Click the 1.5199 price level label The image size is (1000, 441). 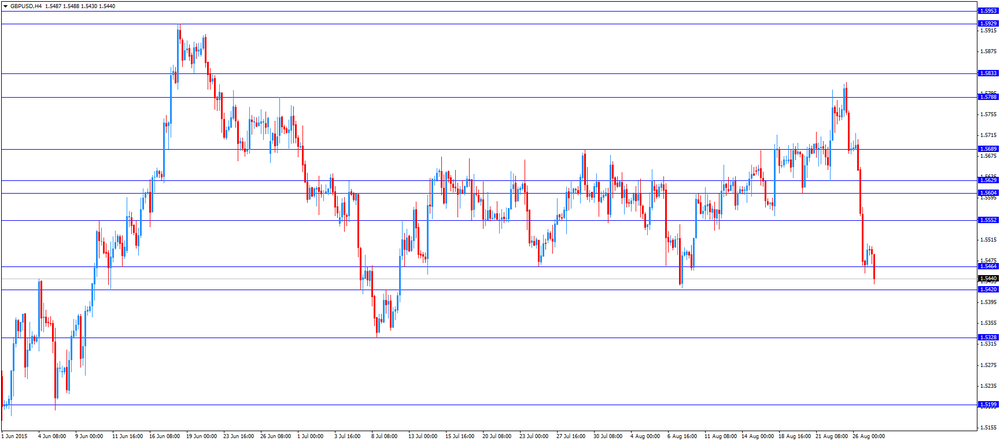coord(987,405)
